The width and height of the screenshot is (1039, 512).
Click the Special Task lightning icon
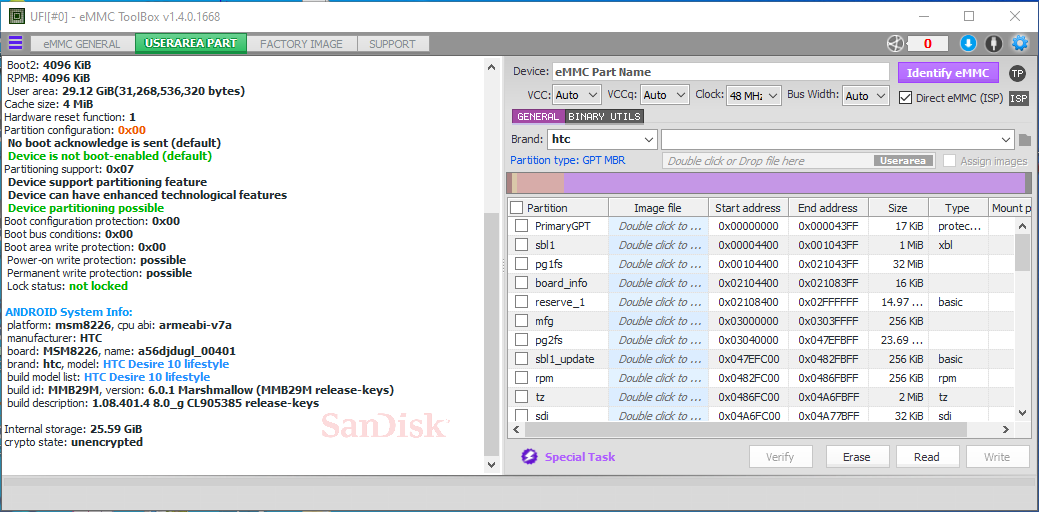coord(529,456)
